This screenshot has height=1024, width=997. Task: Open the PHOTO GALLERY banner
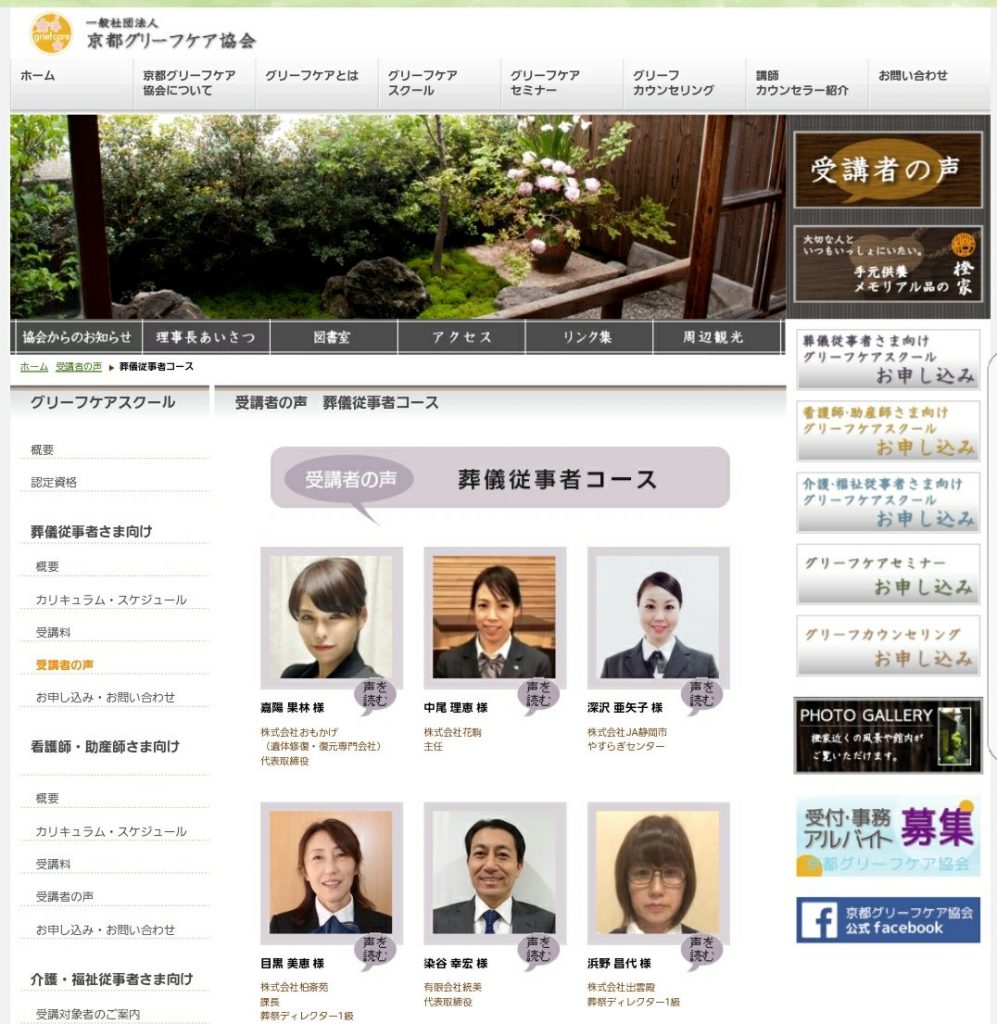(887, 735)
